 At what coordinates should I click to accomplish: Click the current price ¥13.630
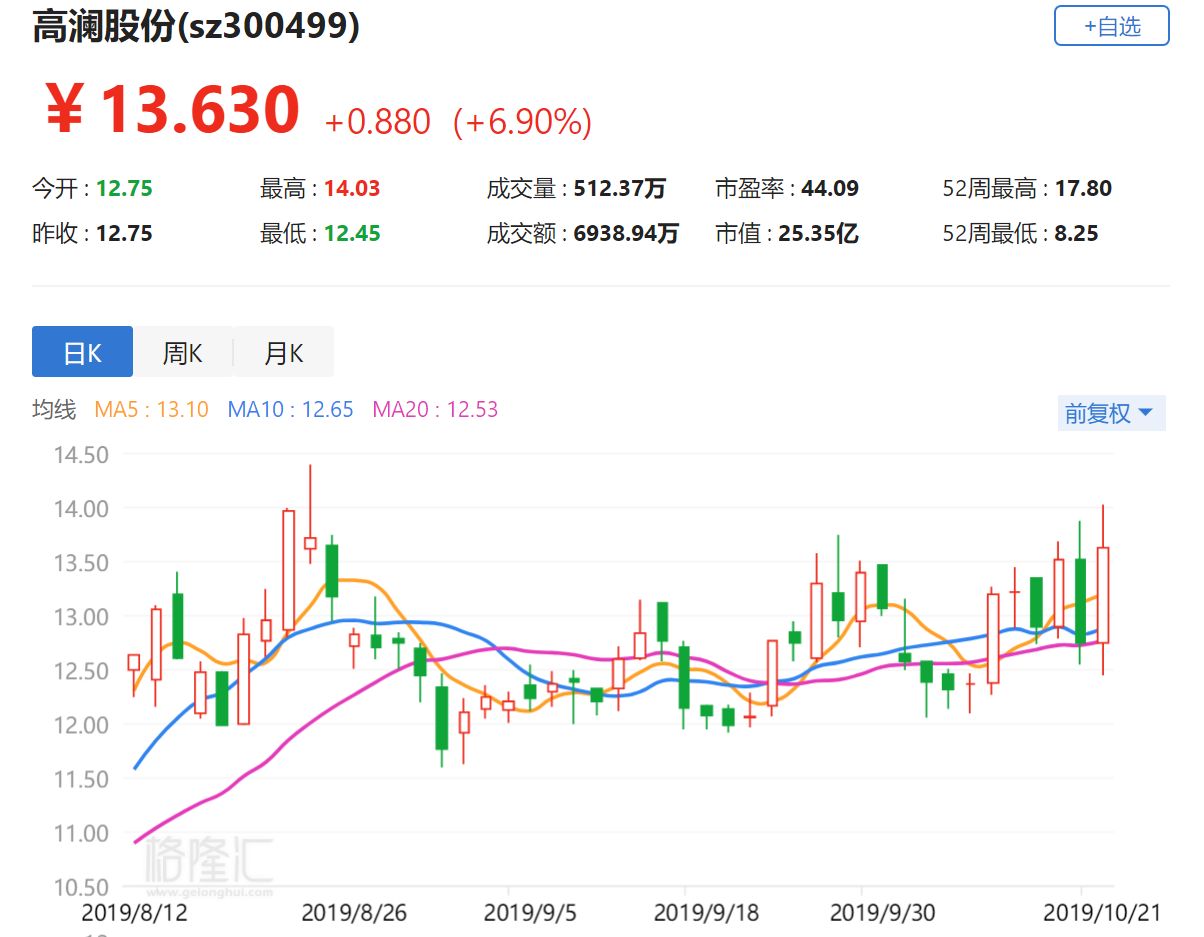coord(172,109)
